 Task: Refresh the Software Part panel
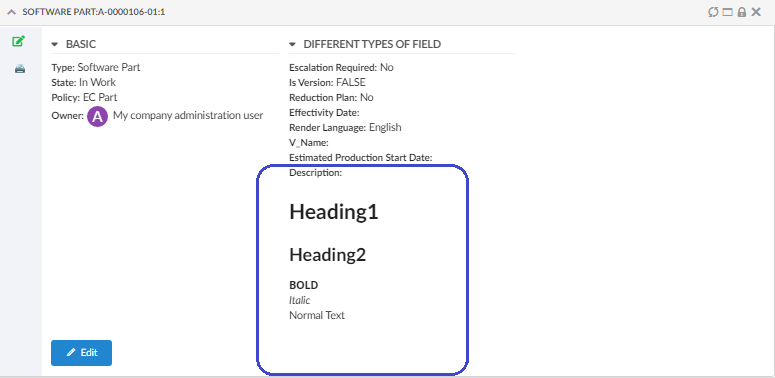tap(712, 12)
